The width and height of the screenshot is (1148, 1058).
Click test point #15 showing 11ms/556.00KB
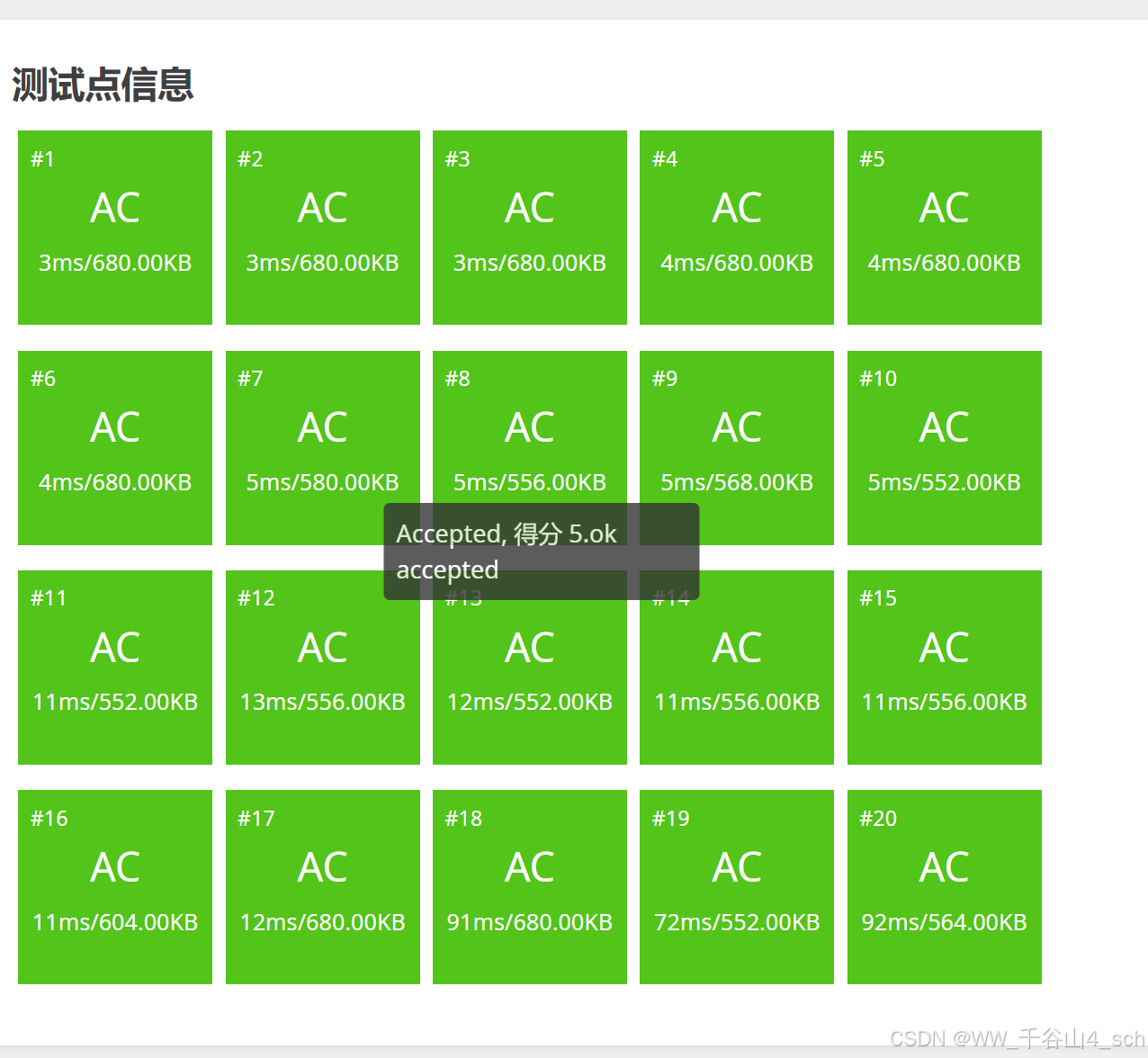[943, 667]
